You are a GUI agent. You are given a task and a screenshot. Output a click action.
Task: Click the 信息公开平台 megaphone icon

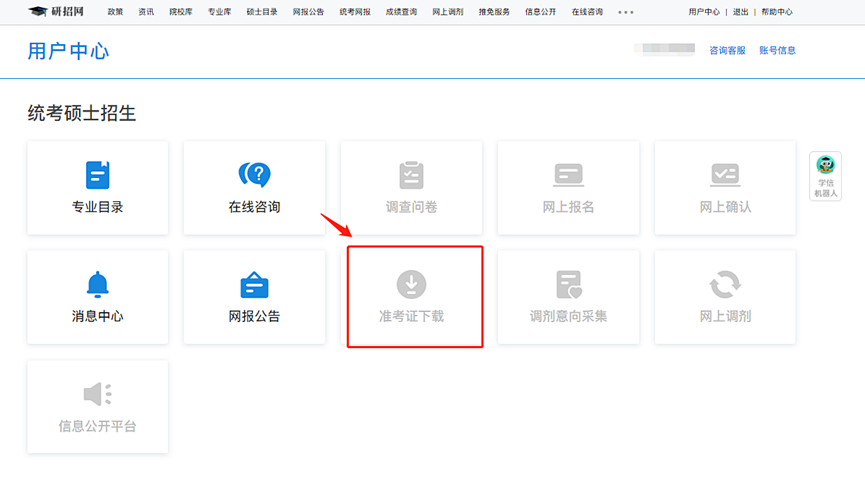(98, 394)
